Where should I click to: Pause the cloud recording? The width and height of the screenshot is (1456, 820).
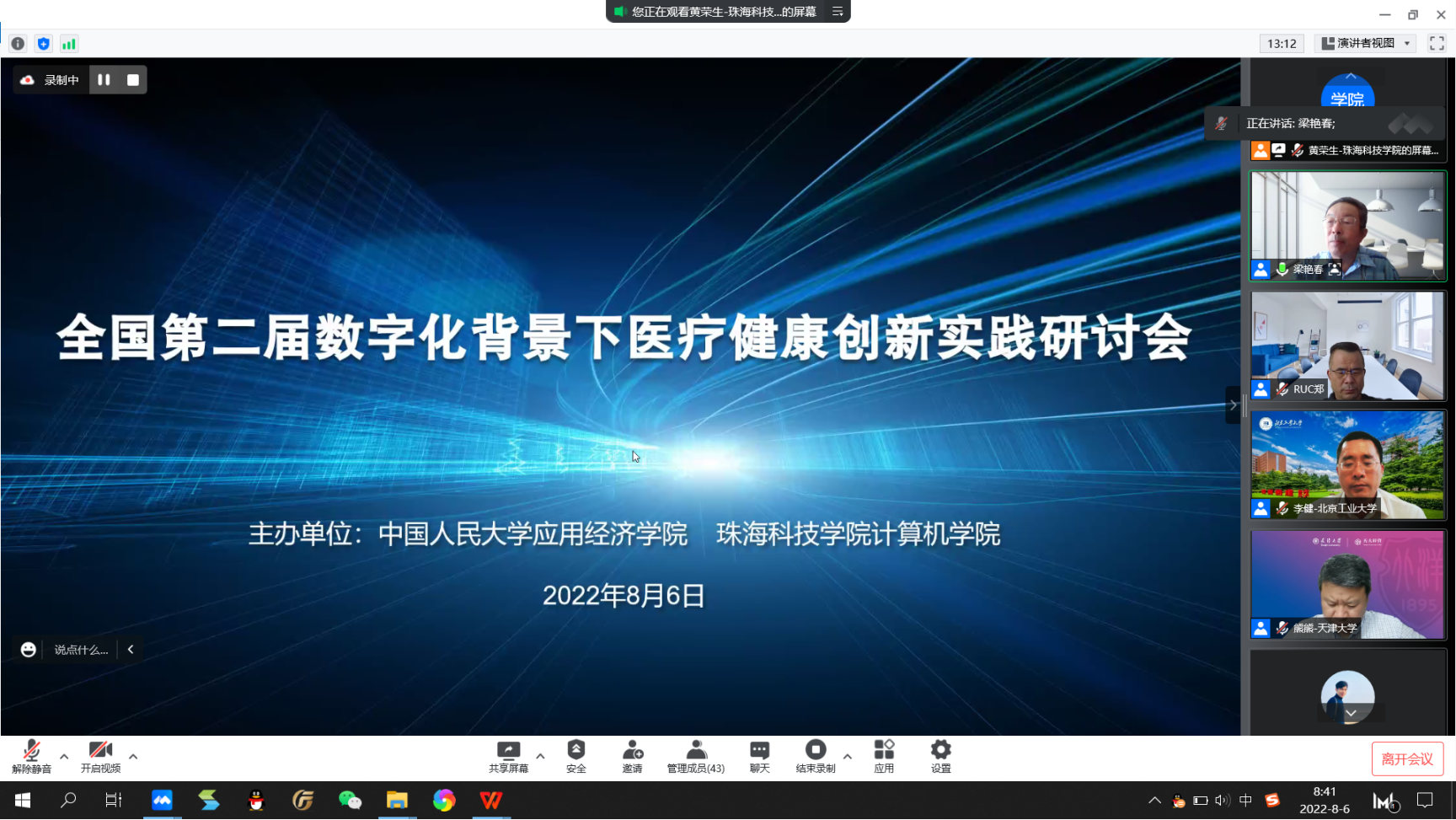[x=104, y=80]
